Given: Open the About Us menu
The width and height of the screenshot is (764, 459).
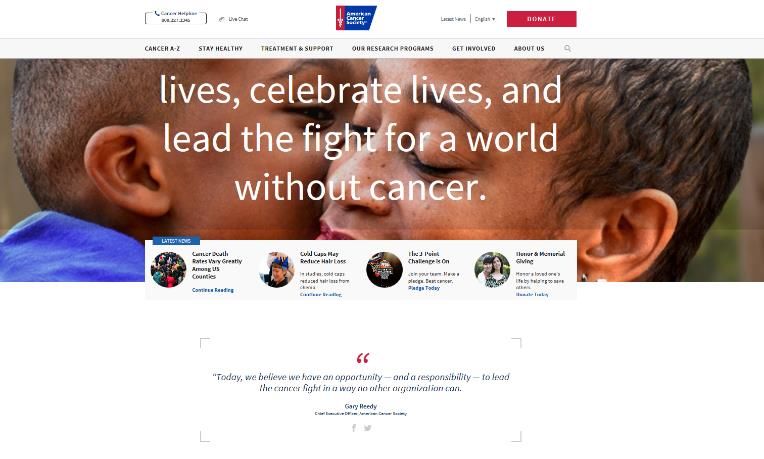Looking at the screenshot, I should coord(529,49).
